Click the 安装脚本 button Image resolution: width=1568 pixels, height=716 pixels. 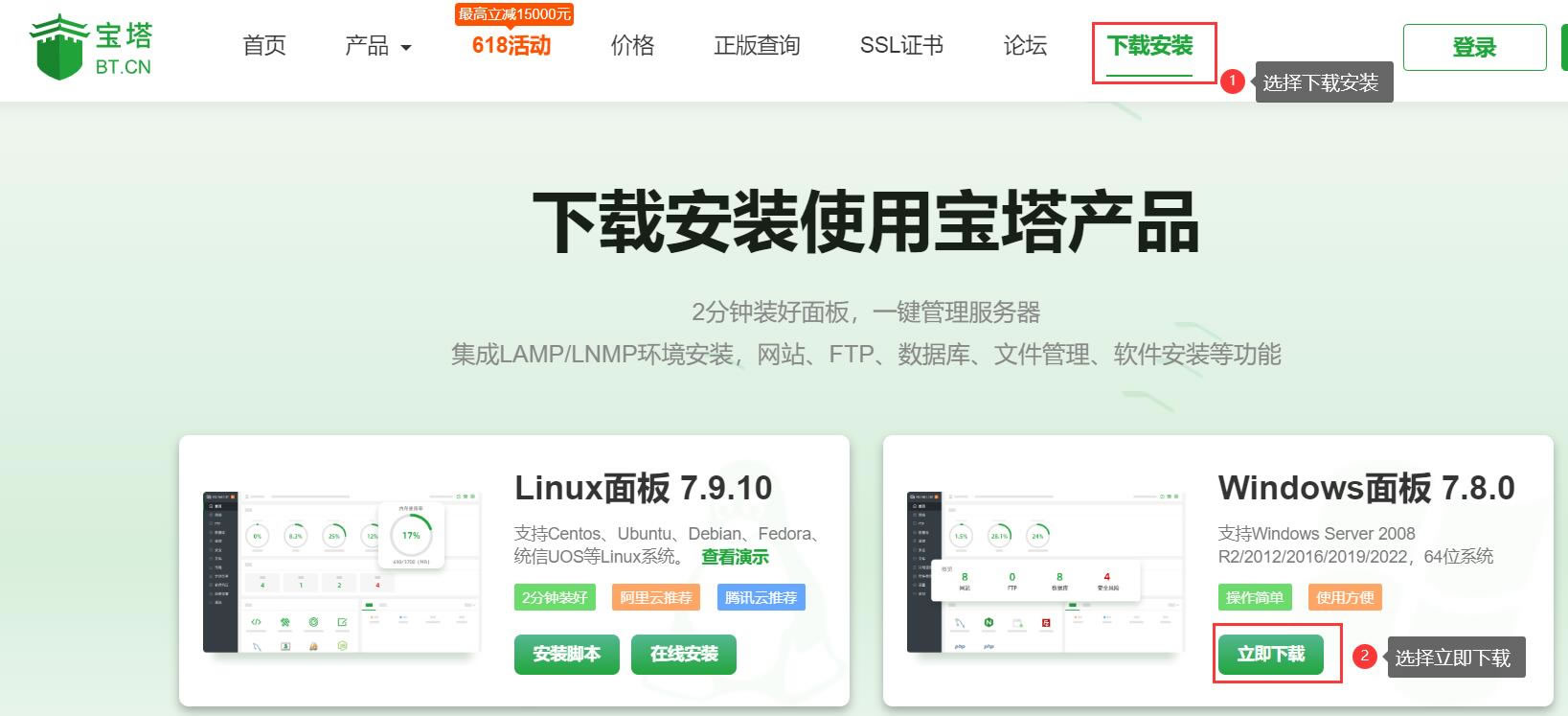click(x=567, y=654)
